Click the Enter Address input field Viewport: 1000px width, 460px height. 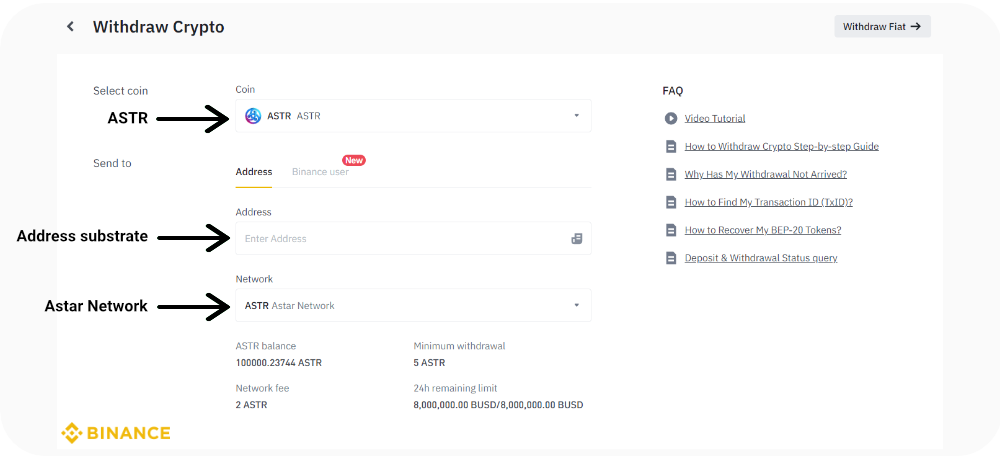[x=400, y=239]
